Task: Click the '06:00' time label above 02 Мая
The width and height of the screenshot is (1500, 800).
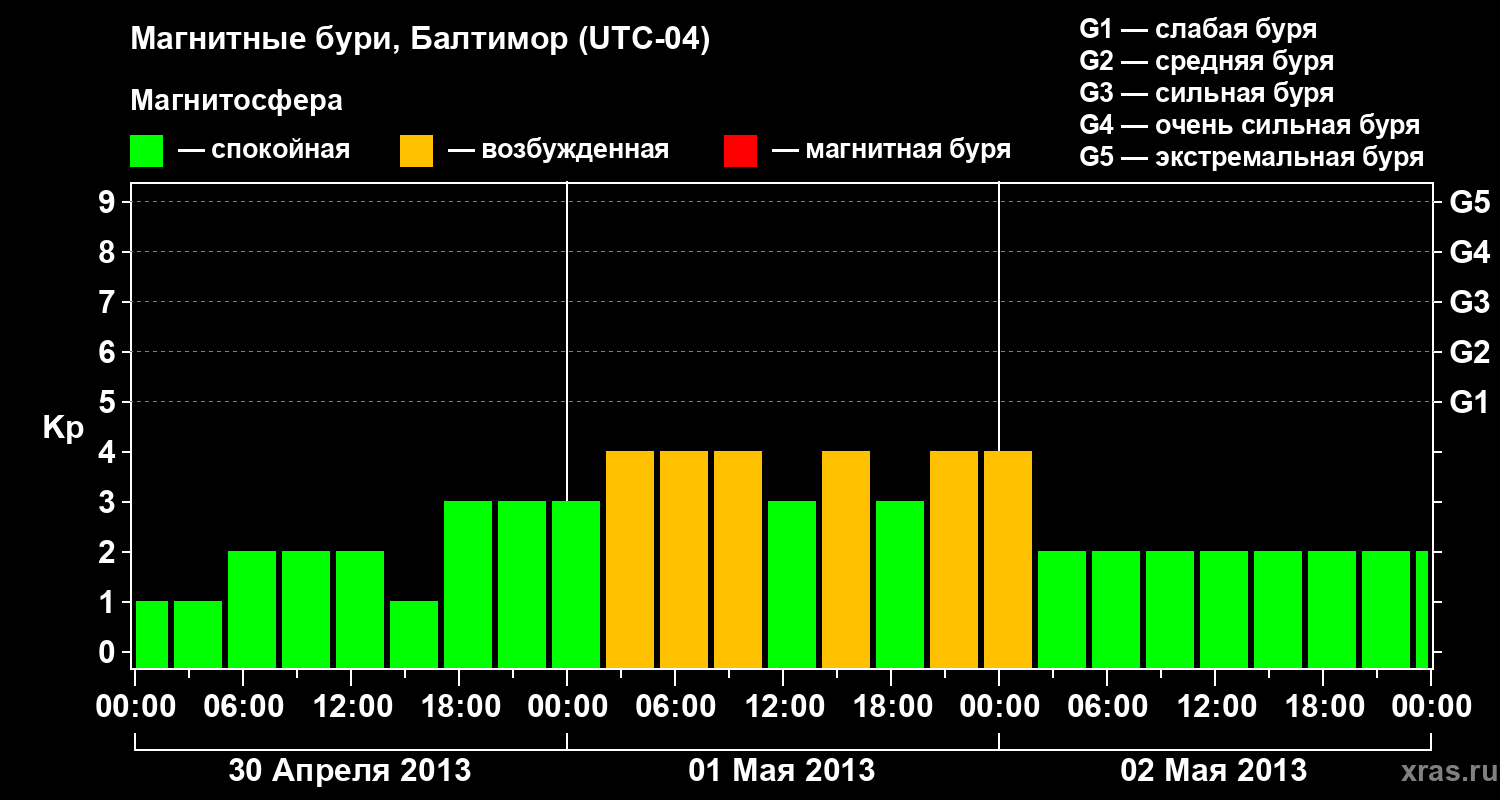Action: coord(1107,707)
